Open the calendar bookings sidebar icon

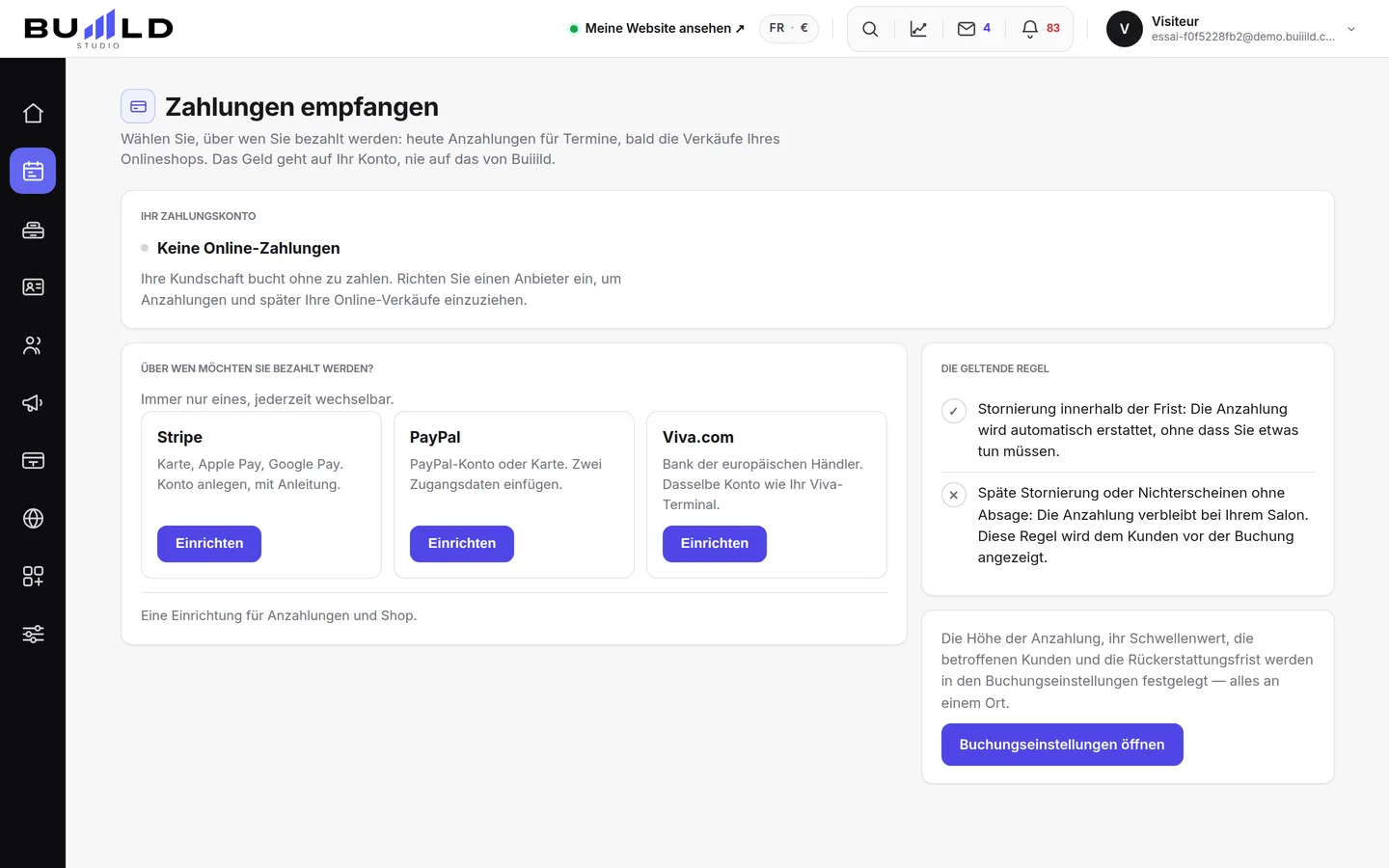coord(33,171)
